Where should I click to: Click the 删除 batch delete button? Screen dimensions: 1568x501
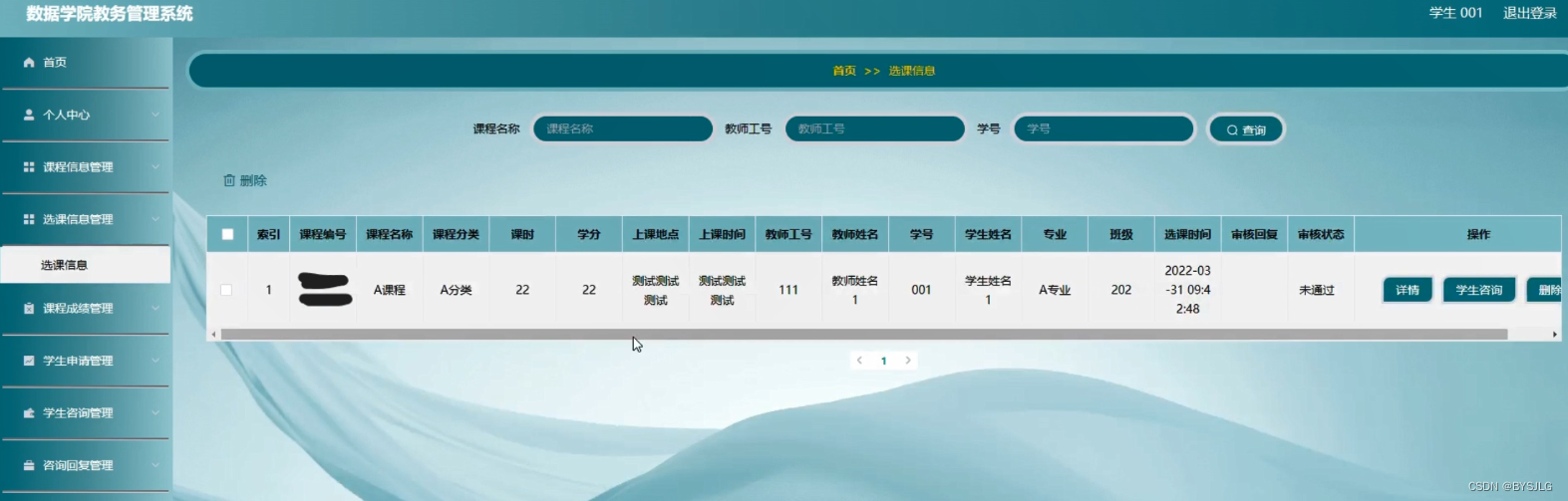point(245,180)
